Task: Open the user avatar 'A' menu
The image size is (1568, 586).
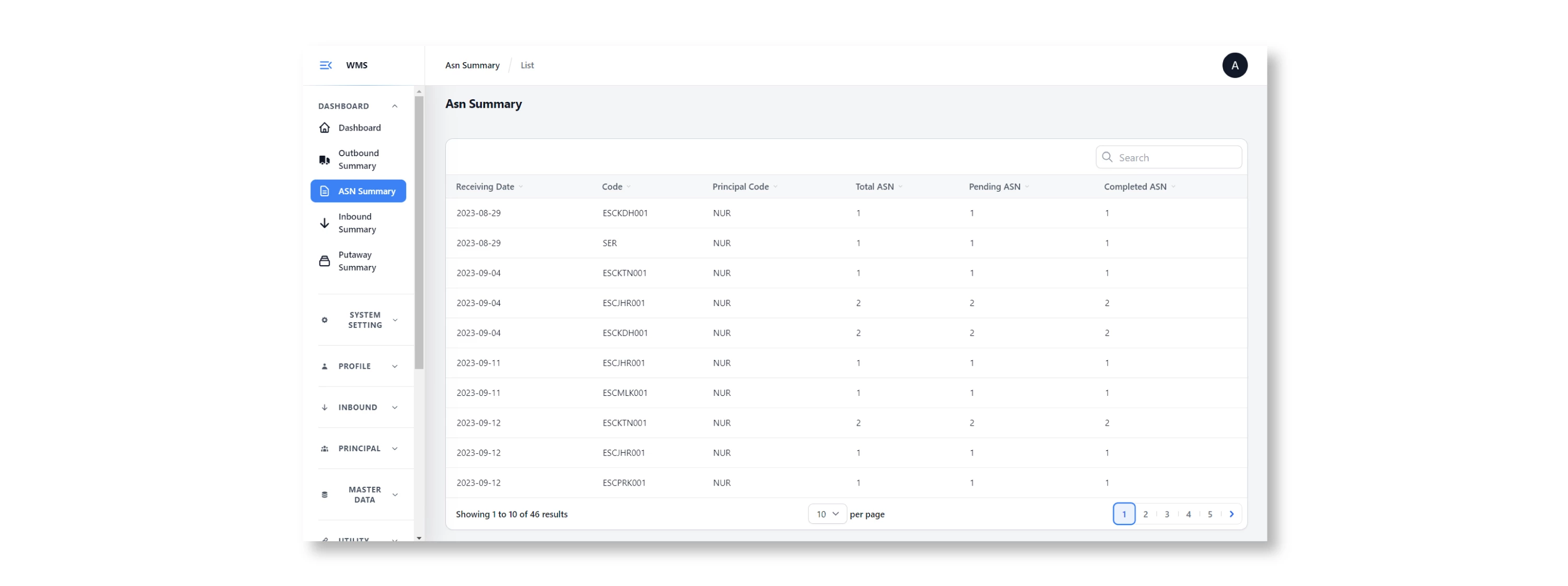Action: pos(1235,65)
